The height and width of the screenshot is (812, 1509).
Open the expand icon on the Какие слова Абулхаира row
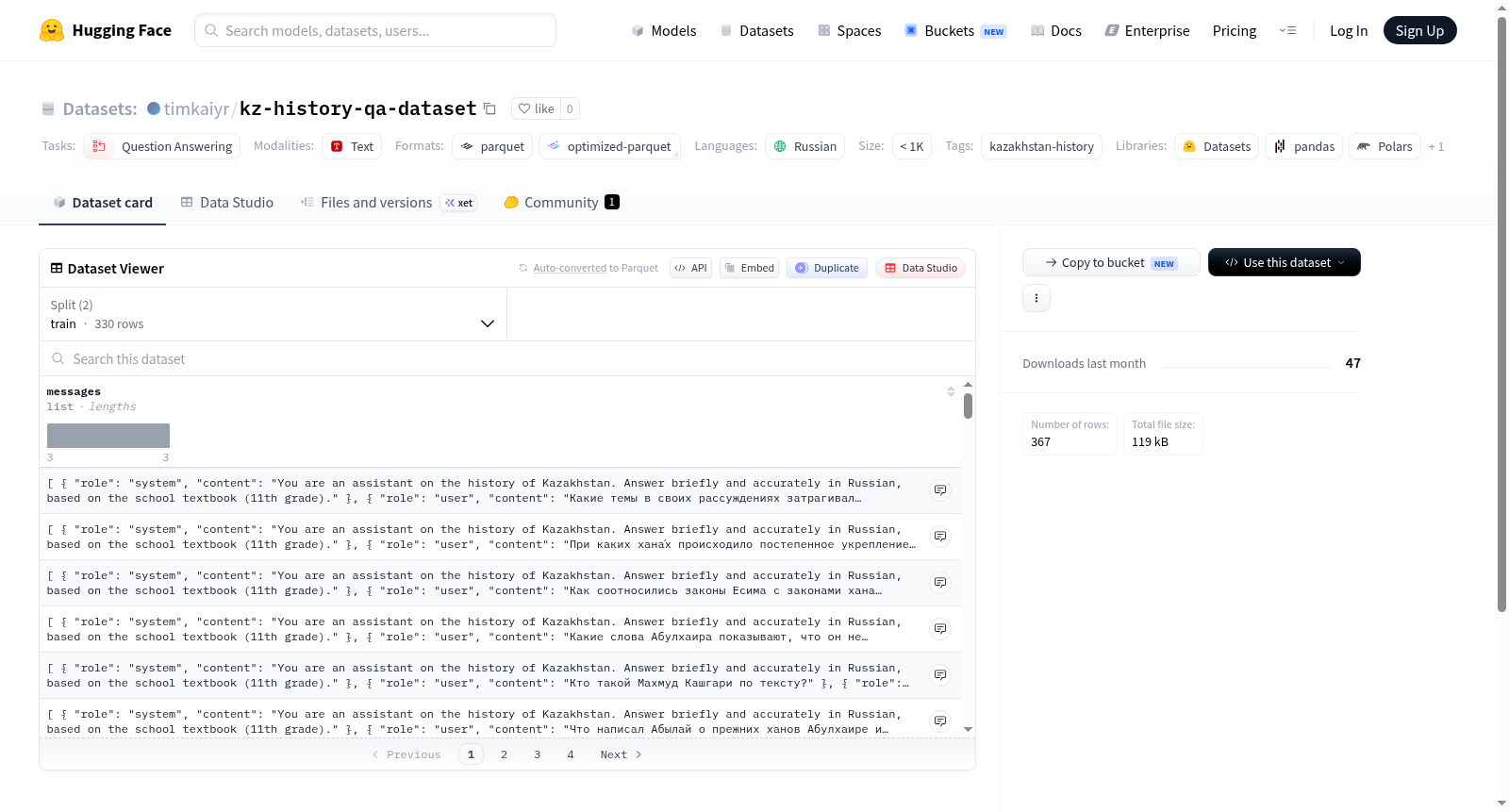(940, 629)
